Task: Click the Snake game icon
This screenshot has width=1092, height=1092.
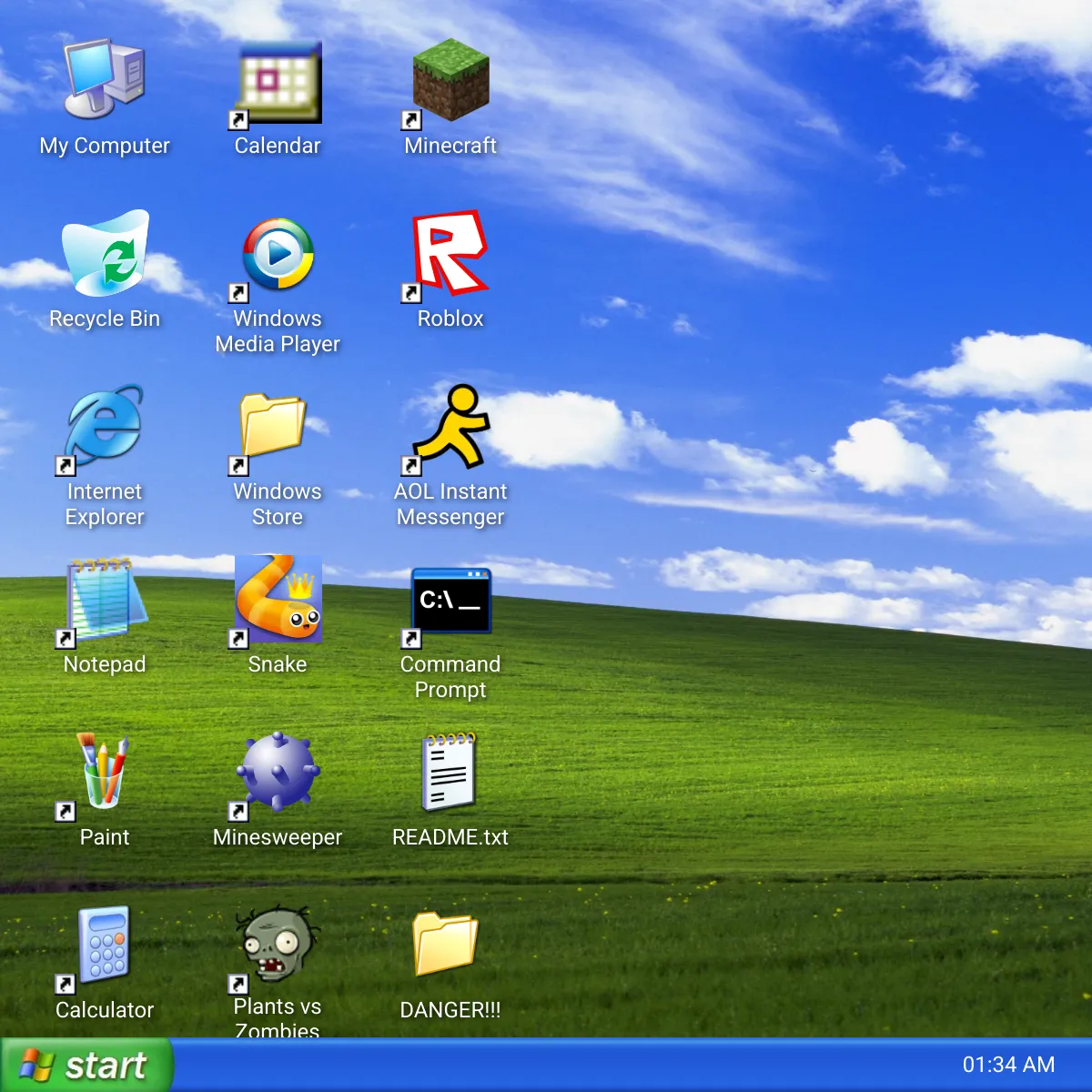Action: click(x=278, y=599)
